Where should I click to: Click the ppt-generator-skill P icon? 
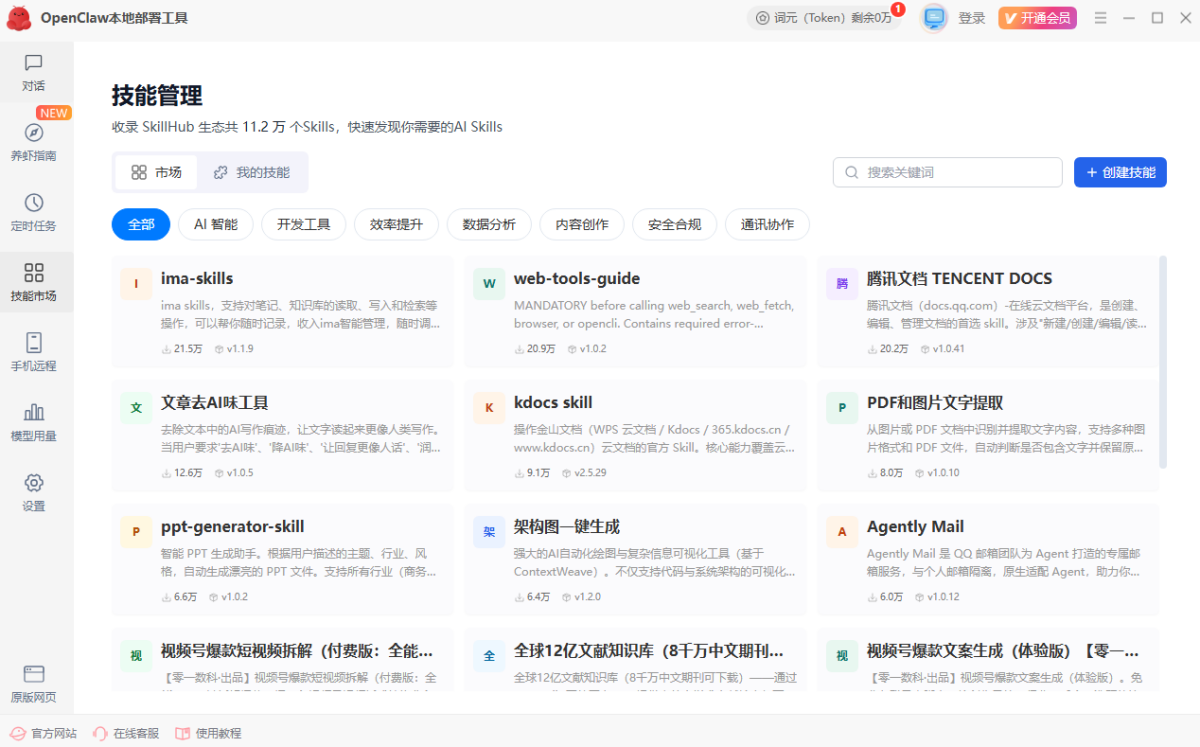(x=136, y=531)
